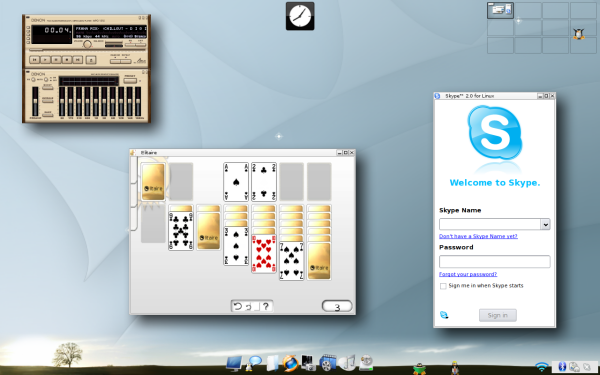The image size is (600, 375).
Task: Adjust the preamp slider in the equalizer
Action: click(x=35, y=101)
